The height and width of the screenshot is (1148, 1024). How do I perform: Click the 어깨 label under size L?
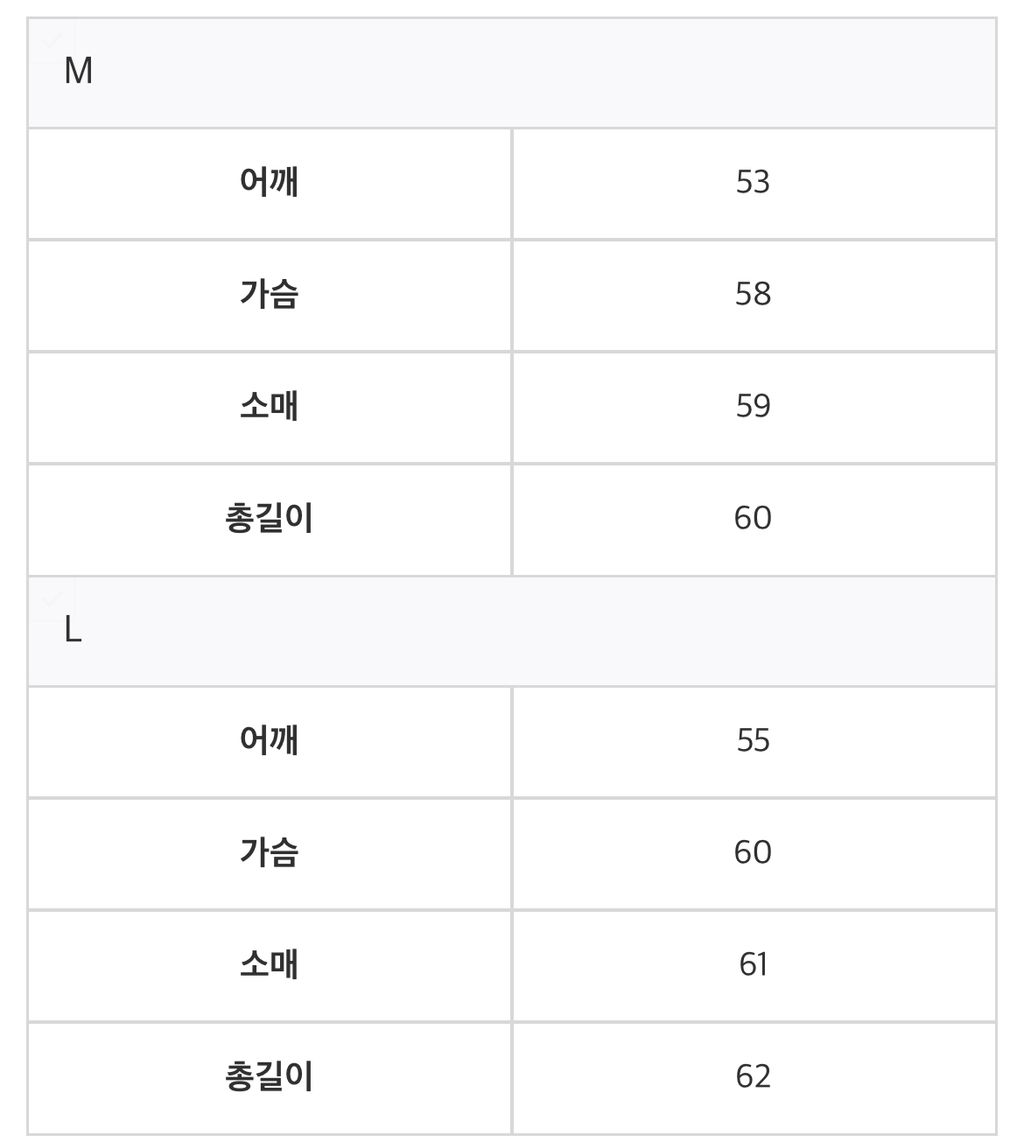[x=269, y=741]
